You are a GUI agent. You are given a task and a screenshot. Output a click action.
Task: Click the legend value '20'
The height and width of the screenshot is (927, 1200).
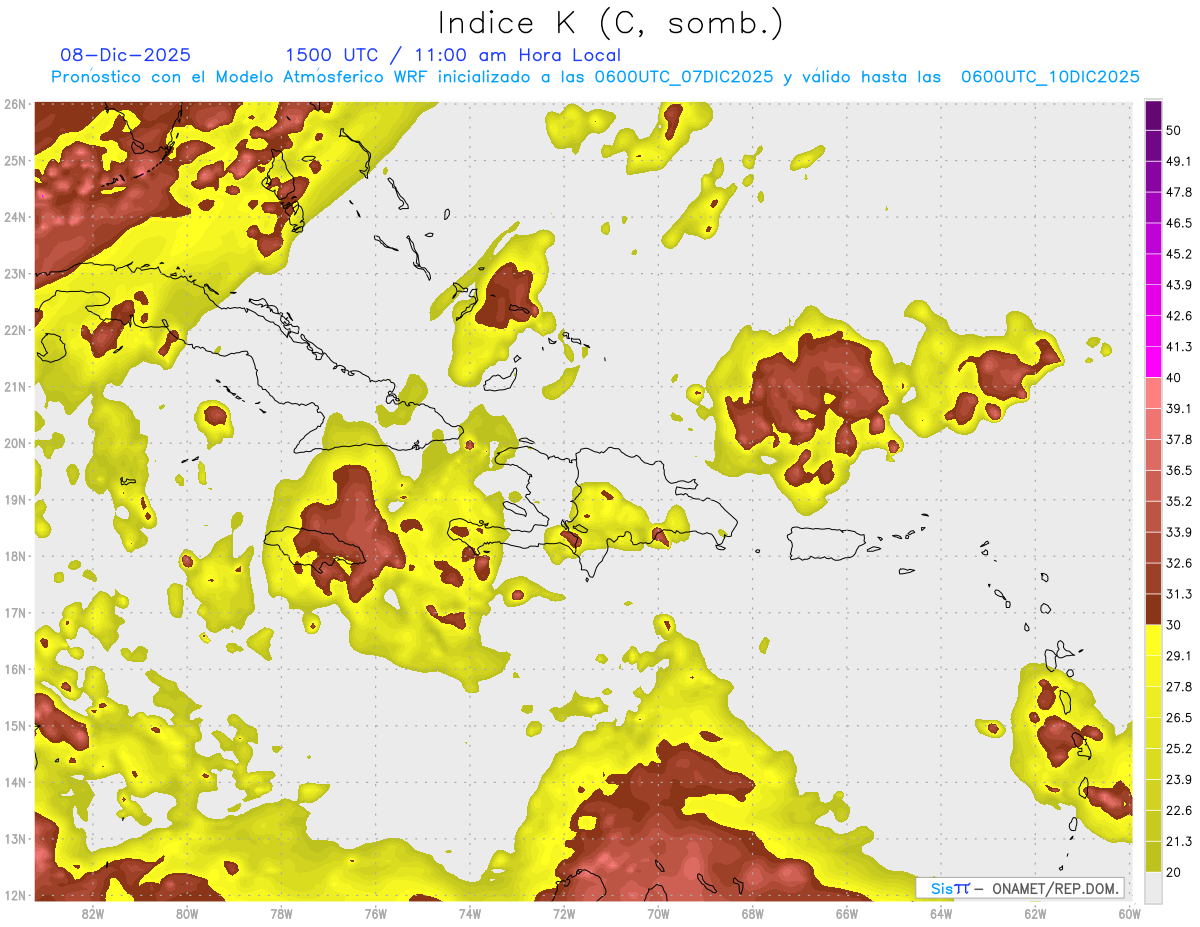1174,872
